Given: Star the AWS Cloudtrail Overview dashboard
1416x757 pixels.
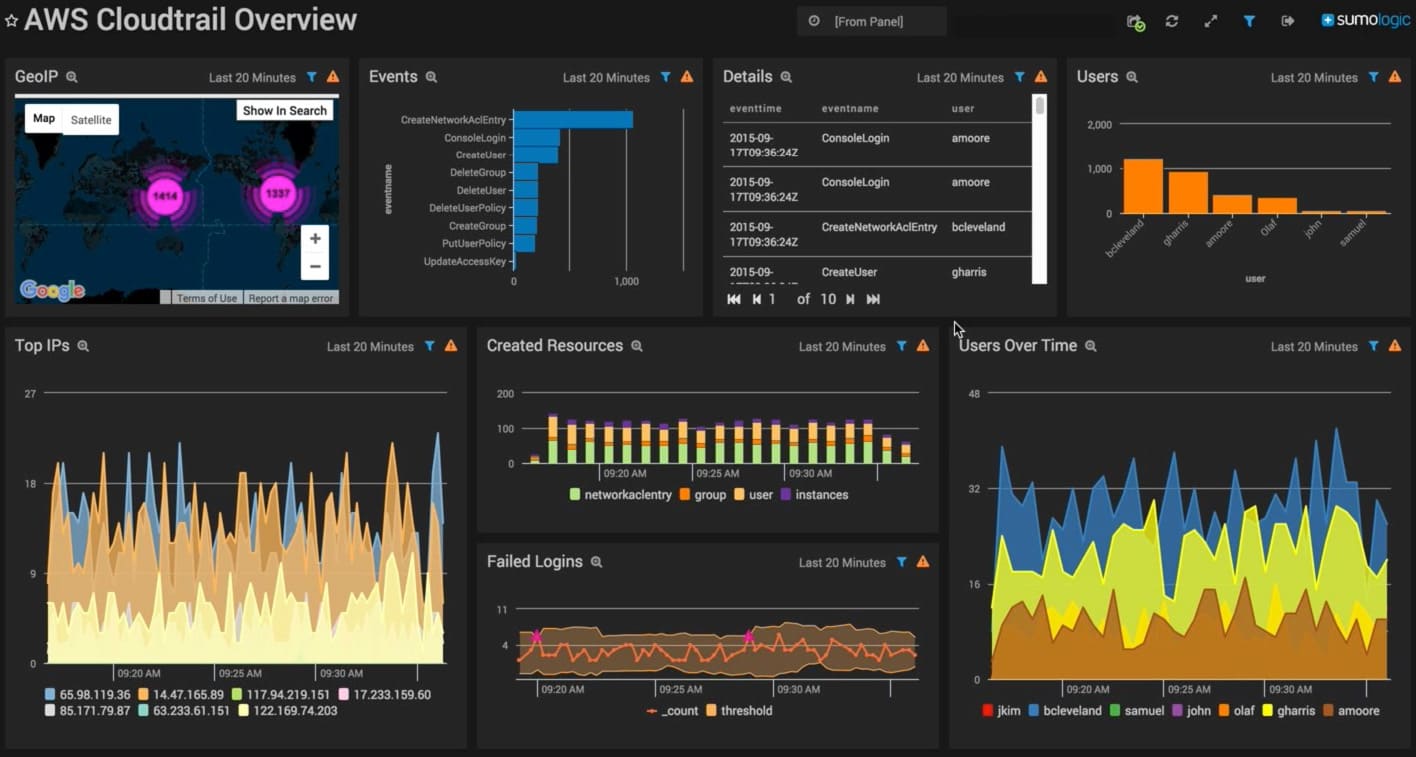Looking at the screenshot, I should [x=11, y=21].
